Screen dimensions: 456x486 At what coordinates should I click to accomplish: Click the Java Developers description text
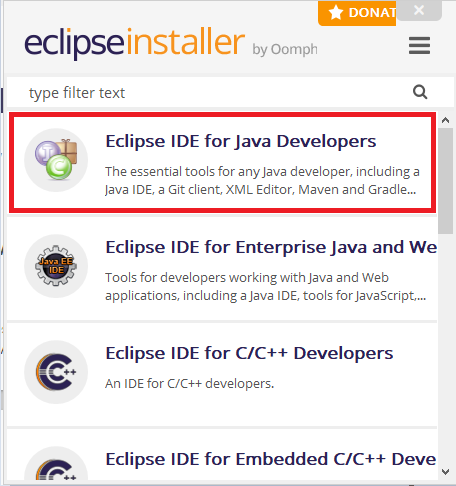(x=262, y=181)
